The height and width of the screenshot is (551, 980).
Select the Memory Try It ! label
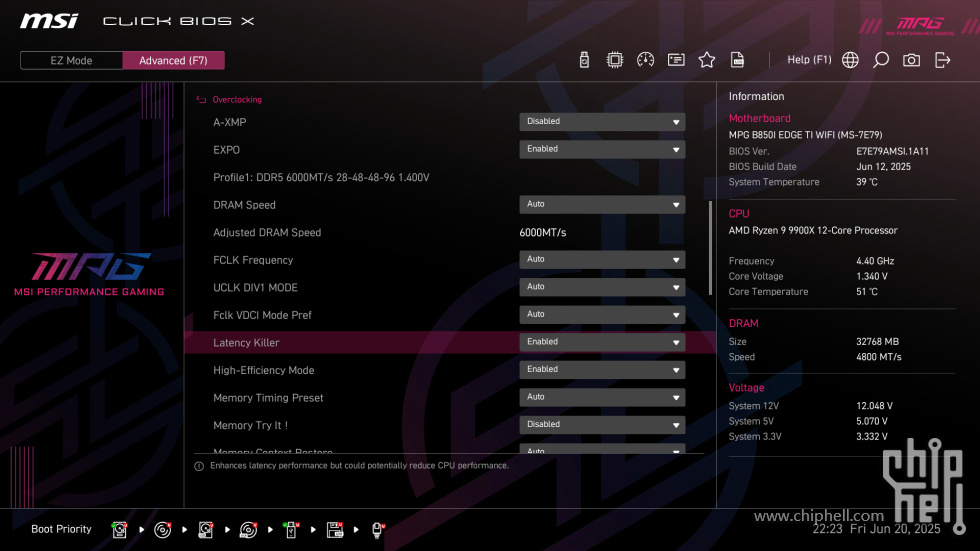[251, 425]
